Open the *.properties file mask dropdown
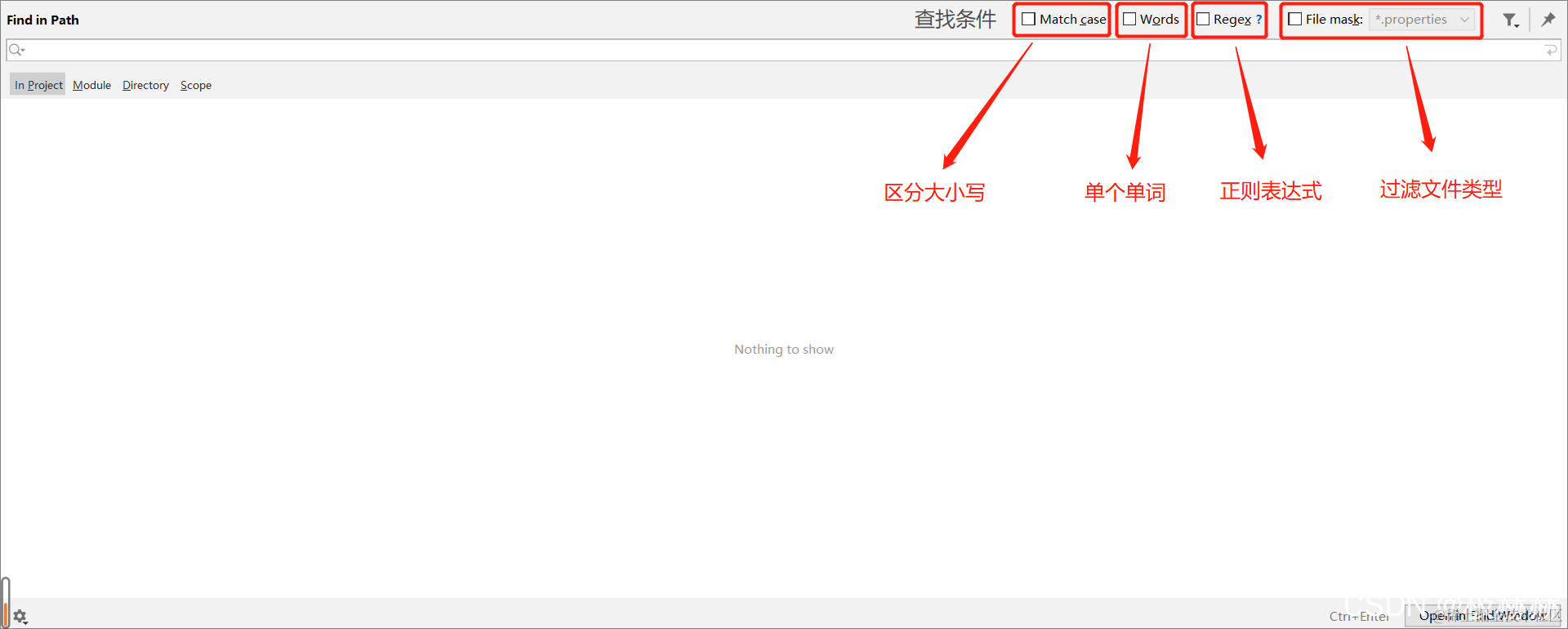Screen dimensions: 1568x629 click(1423, 20)
